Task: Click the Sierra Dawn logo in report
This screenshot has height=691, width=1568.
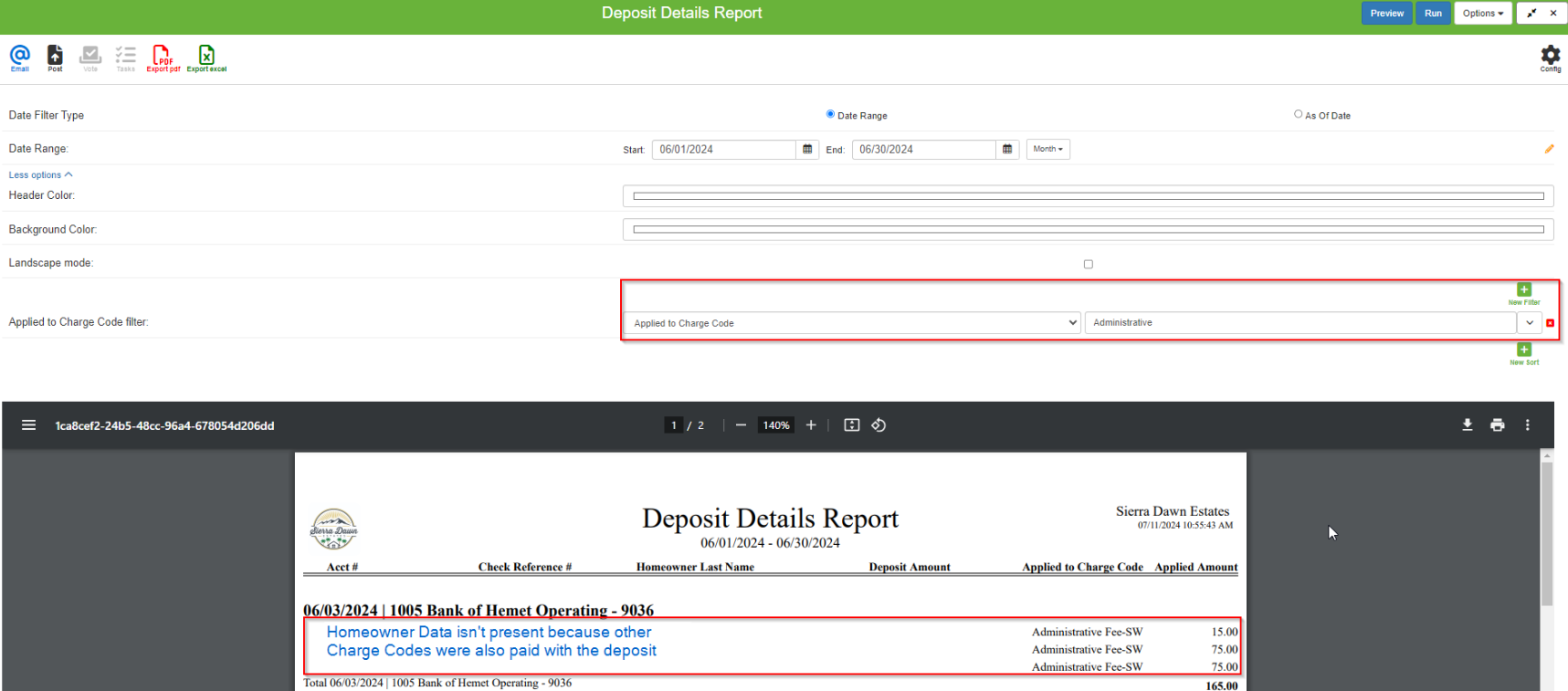Action: point(333,529)
